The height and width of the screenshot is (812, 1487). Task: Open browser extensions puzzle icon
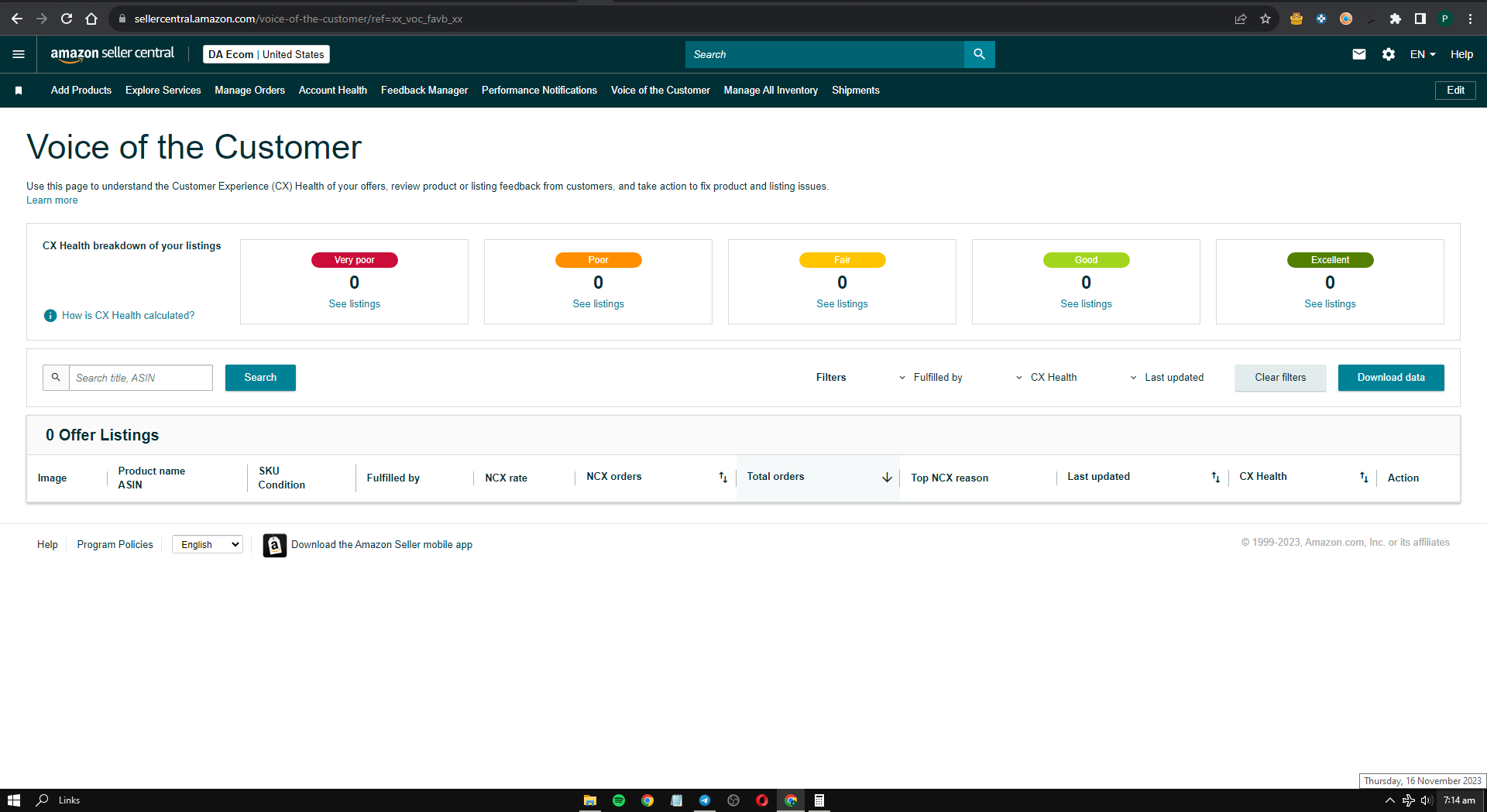pyautogui.click(x=1396, y=19)
